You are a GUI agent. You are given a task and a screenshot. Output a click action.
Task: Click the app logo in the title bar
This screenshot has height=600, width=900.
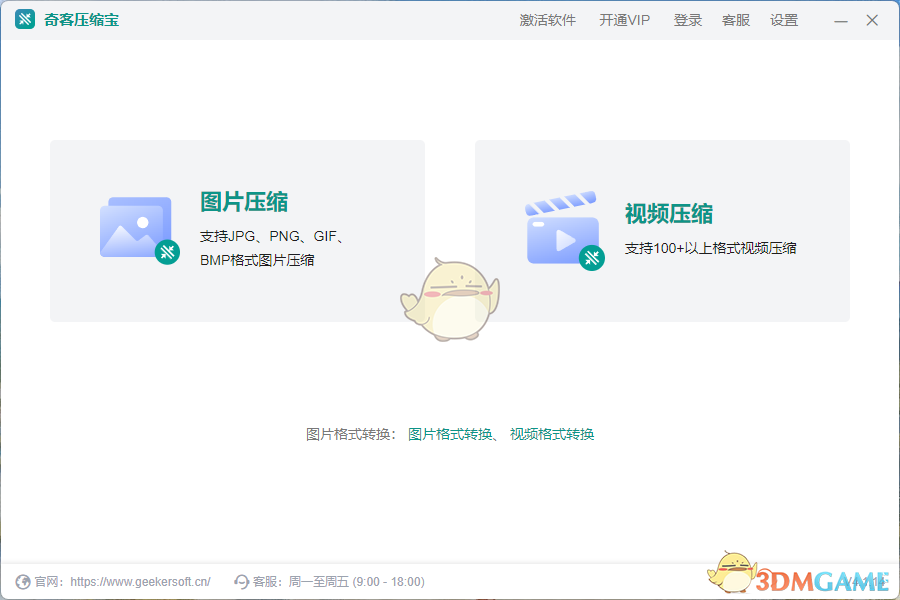click(x=24, y=19)
